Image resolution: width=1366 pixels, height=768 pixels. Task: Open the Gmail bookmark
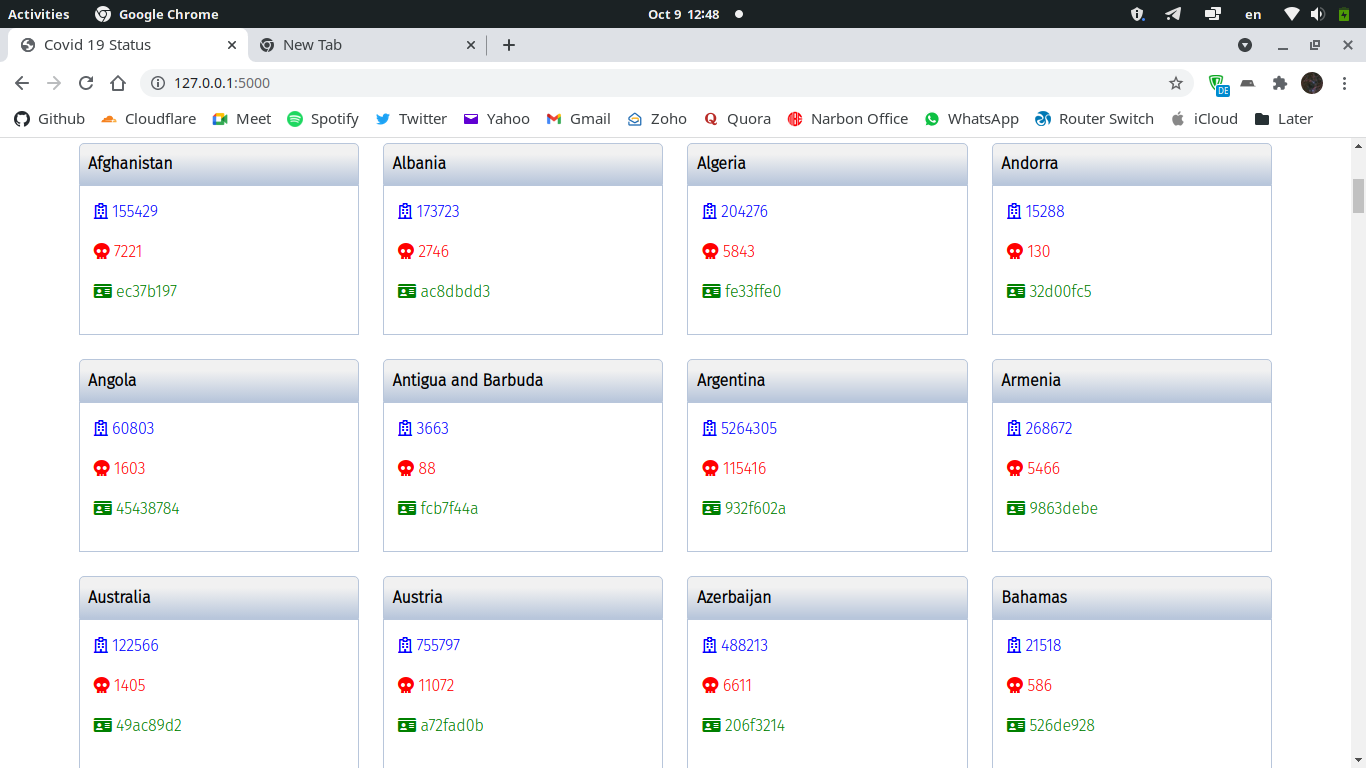point(579,118)
